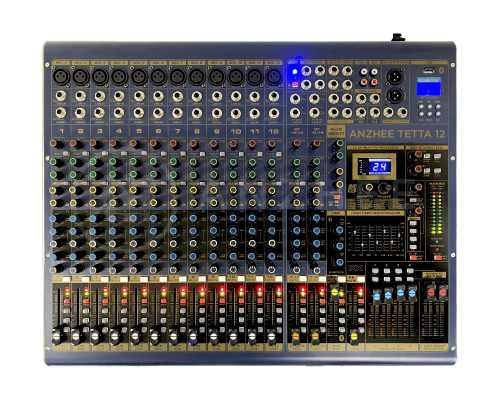Screen dimensions: 500x400
Task: Click the channel 10 number label
Action: click(x=236, y=131)
